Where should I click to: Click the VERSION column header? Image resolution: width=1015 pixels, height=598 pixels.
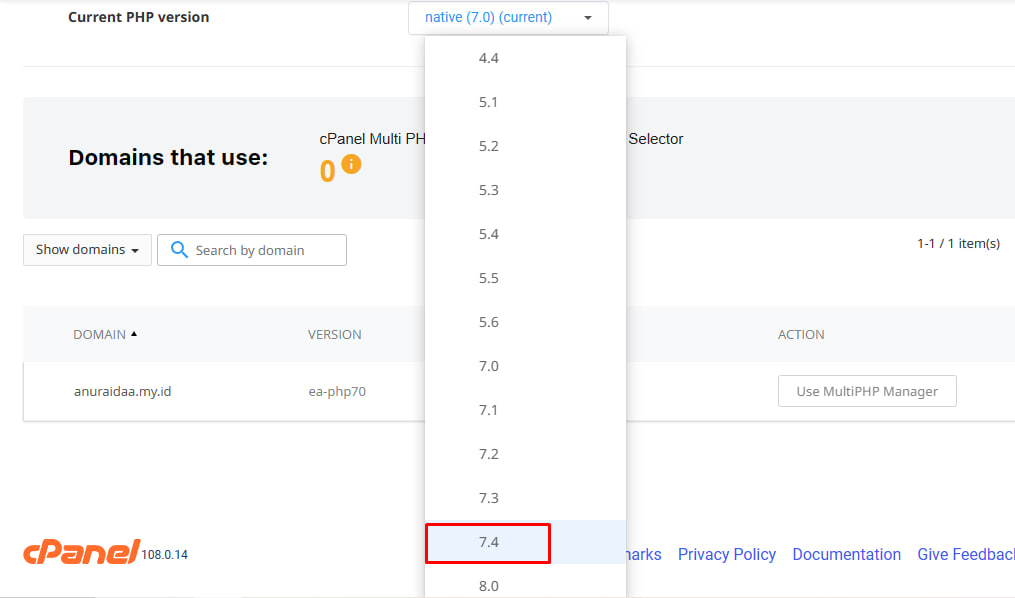click(335, 335)
